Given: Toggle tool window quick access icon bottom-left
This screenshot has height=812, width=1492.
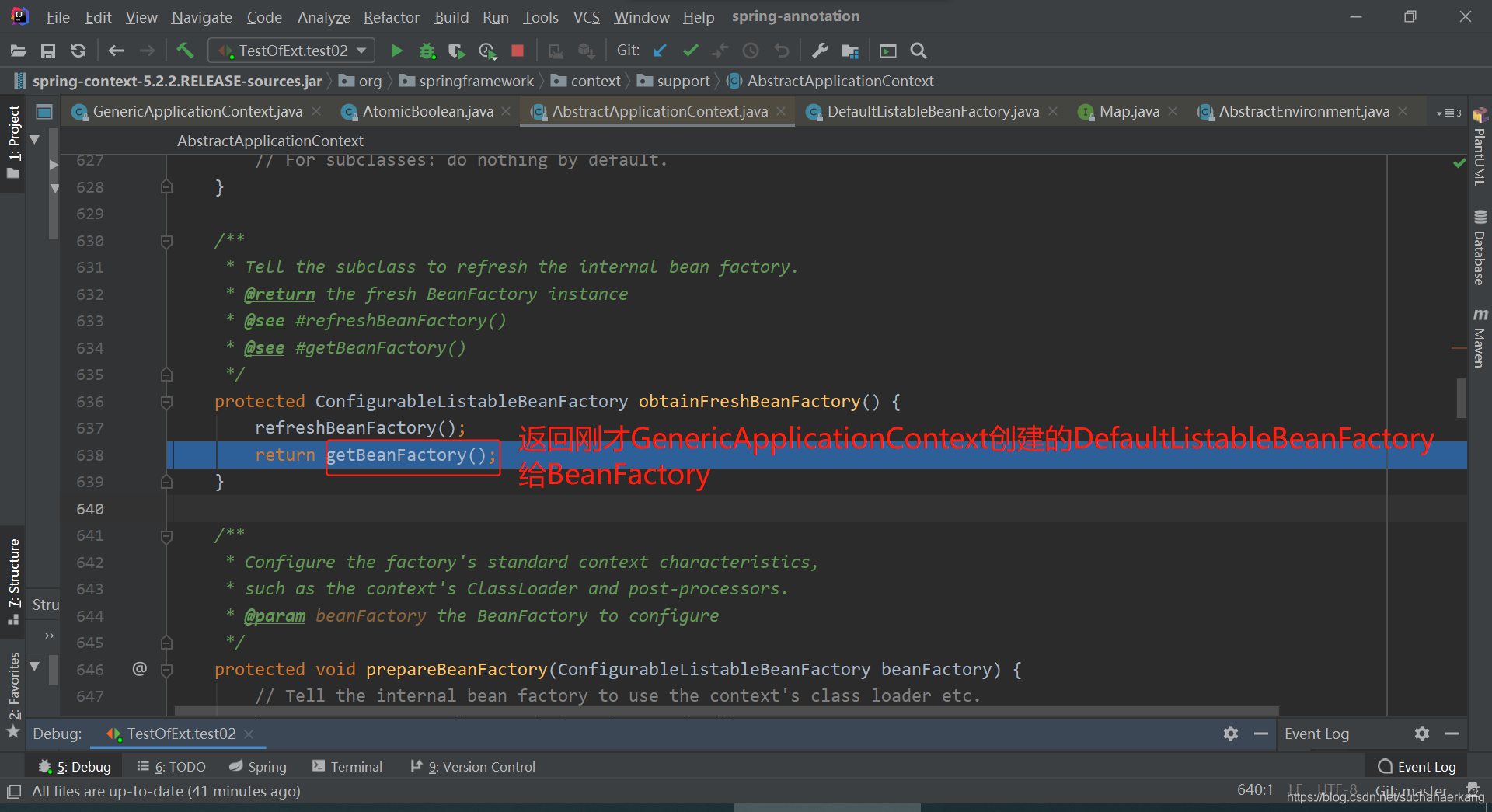Looking at the screenshot, I should point(14,792).
